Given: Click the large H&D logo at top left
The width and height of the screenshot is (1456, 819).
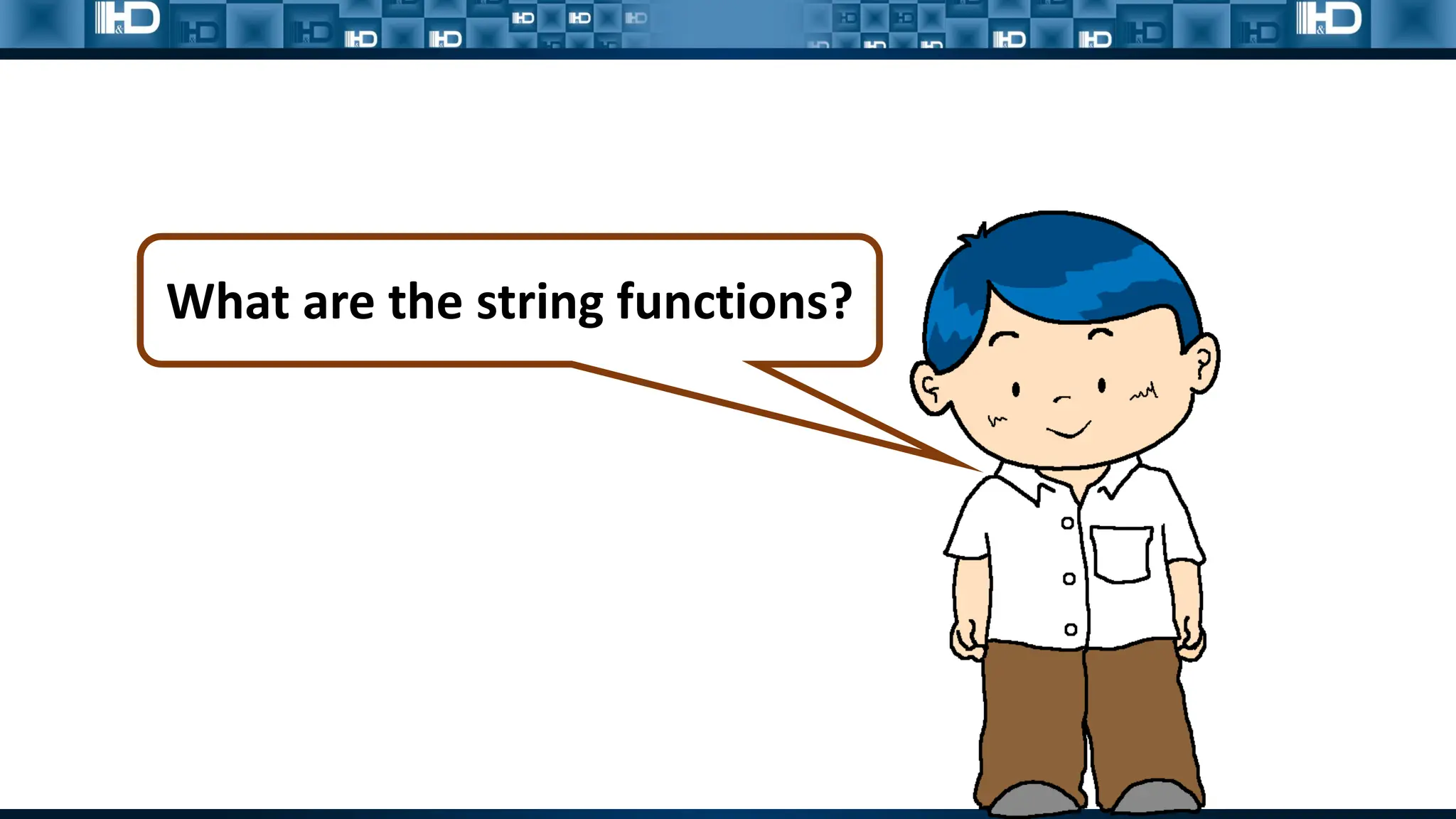Looking at the screenshot, I should point(127,18).
